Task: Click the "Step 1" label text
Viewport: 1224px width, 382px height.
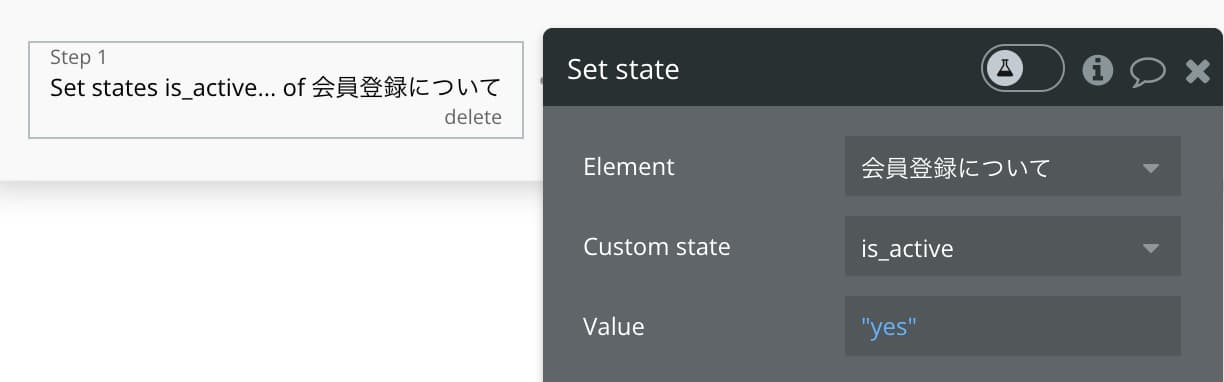Action: click(x=78, y=58)
